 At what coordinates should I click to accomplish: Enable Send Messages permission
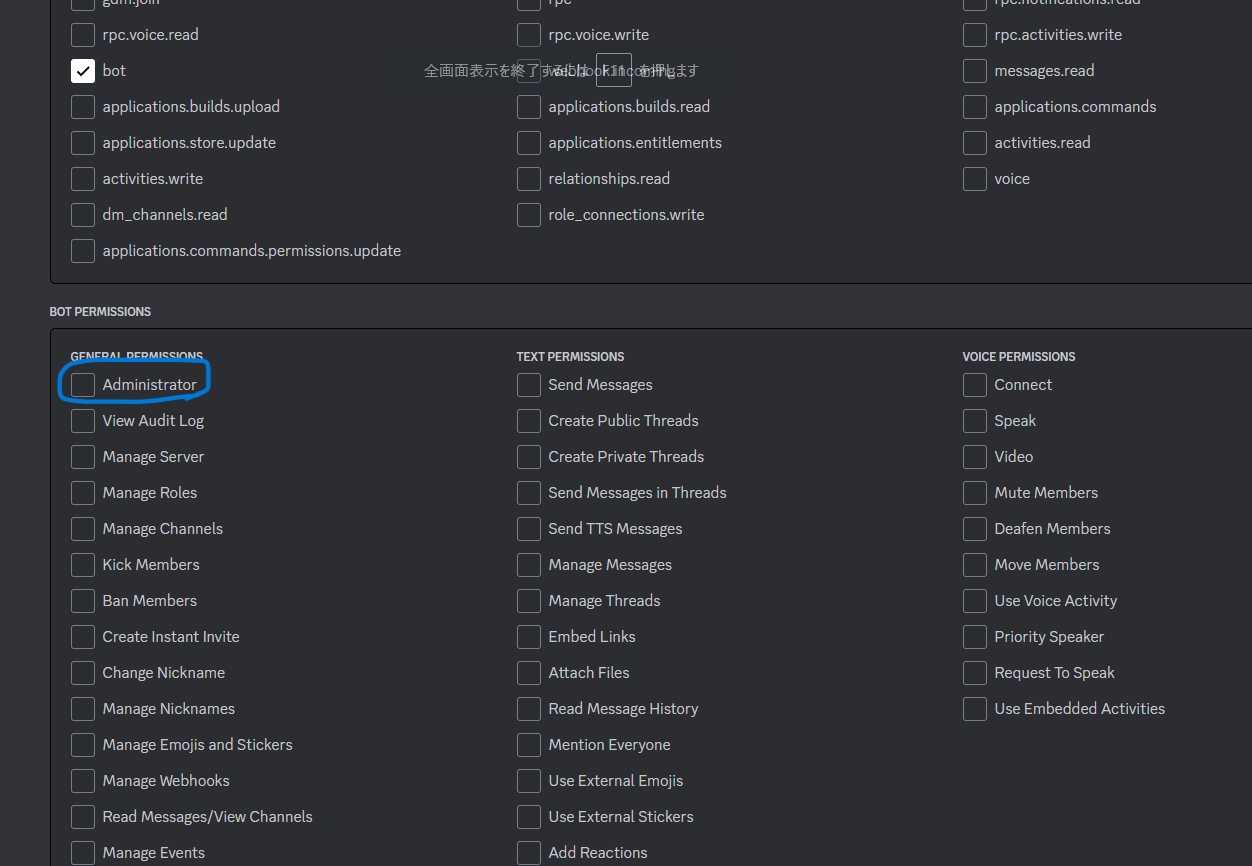[529, 385]
